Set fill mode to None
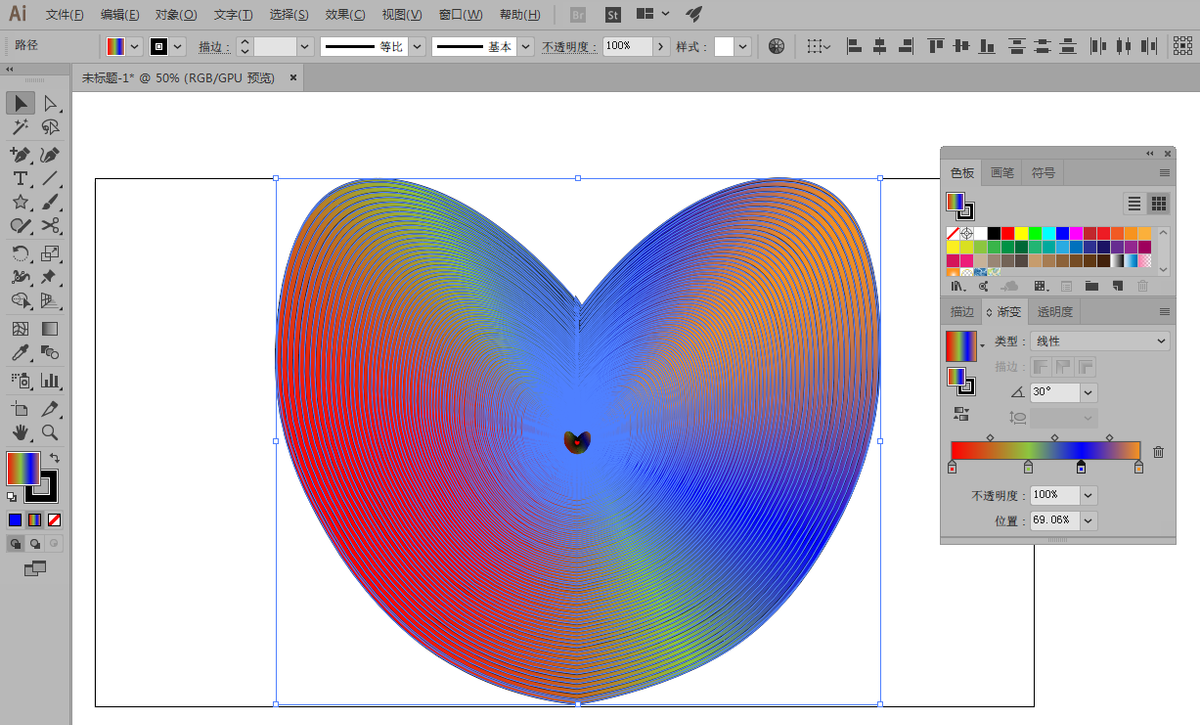 55,520
